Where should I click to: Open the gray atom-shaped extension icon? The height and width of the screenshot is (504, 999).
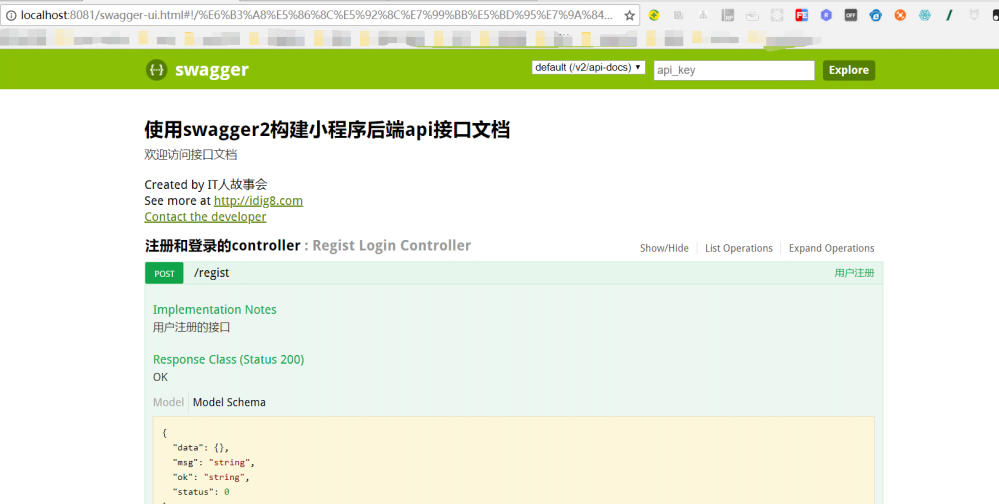pyautogui.click(x=777, y=15)
